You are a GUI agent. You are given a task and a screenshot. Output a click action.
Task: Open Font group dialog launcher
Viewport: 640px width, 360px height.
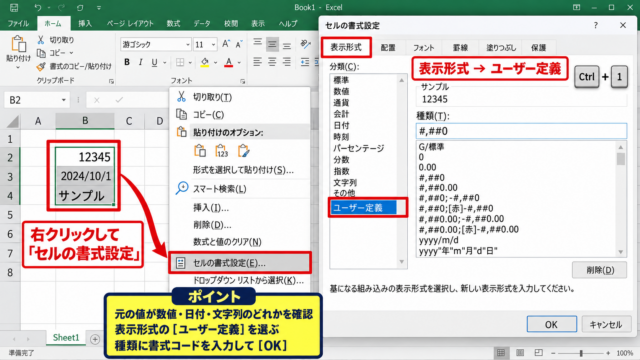[x=242, y=82]
